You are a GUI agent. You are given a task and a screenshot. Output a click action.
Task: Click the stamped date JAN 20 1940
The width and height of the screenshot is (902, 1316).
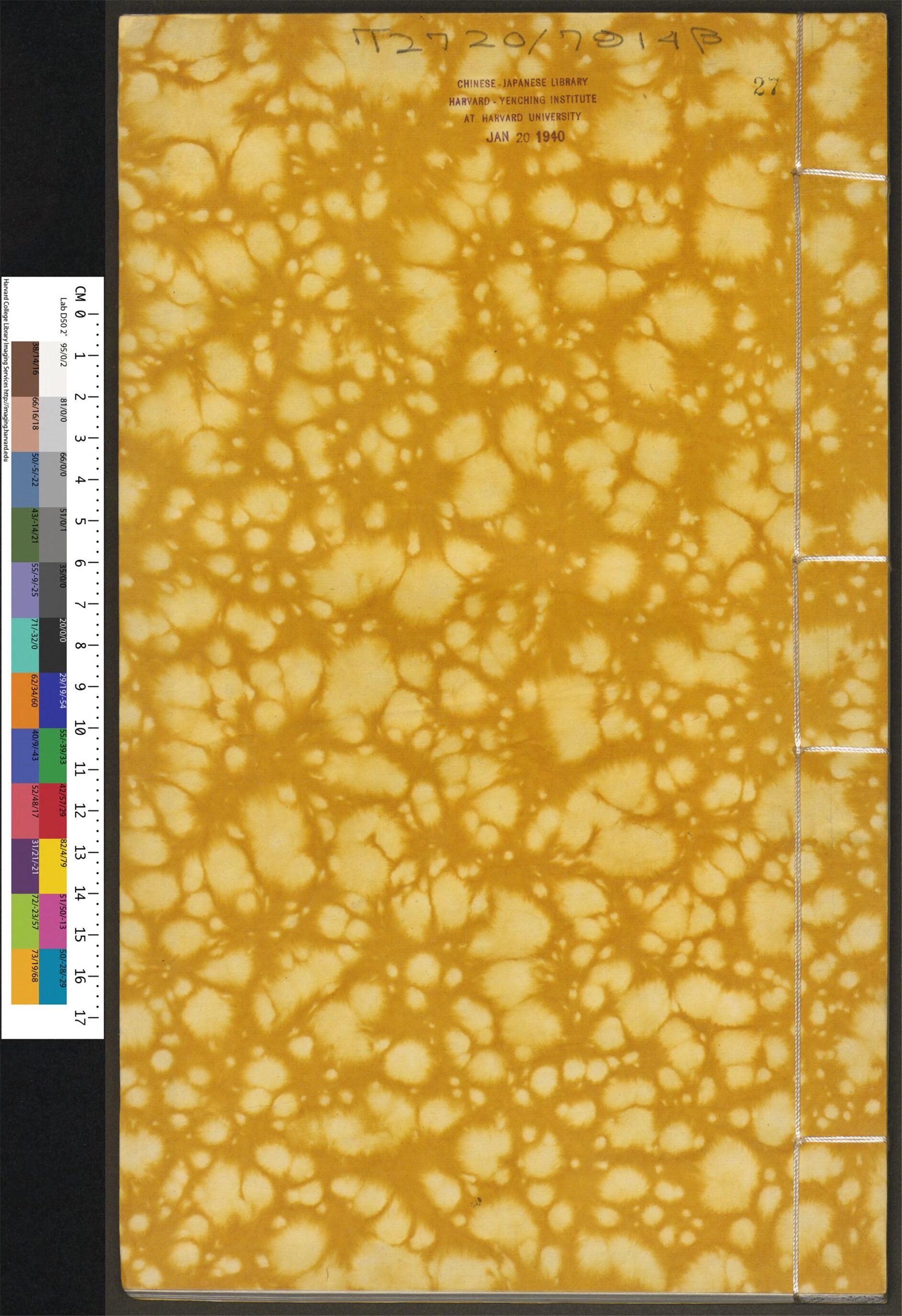[525, 136]
